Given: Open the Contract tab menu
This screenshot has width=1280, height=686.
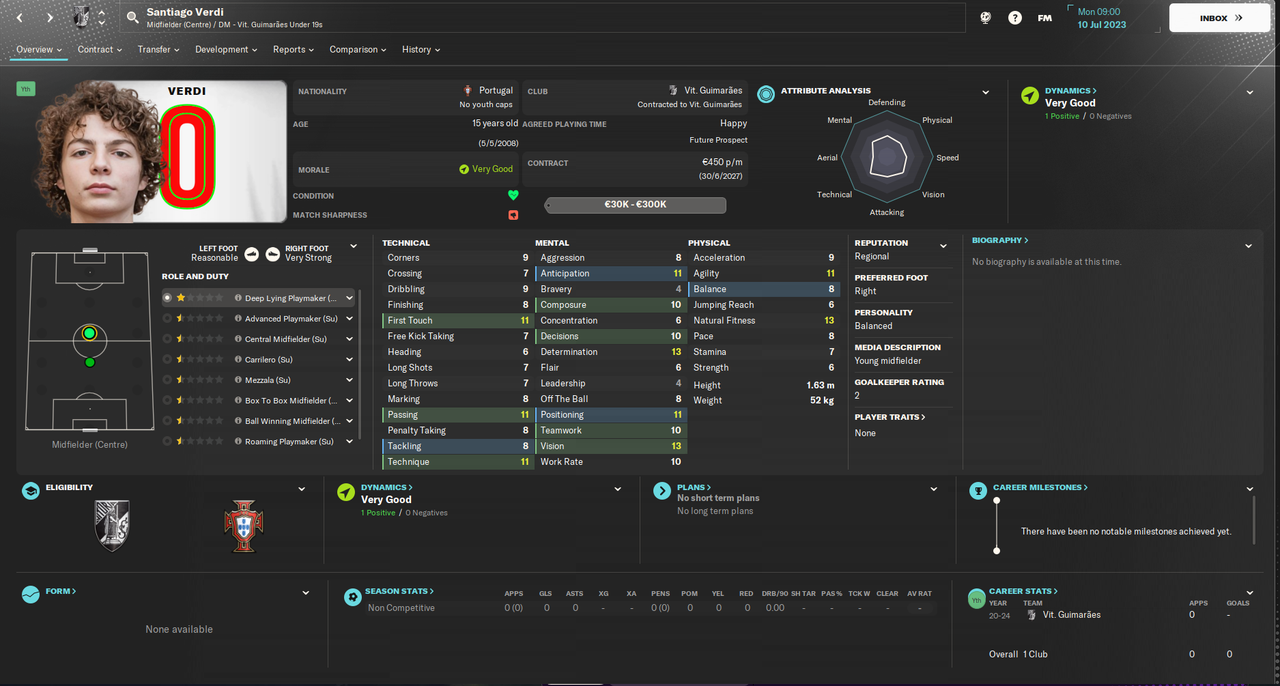Looking at the screenshot, I should [x=100, y=49].
